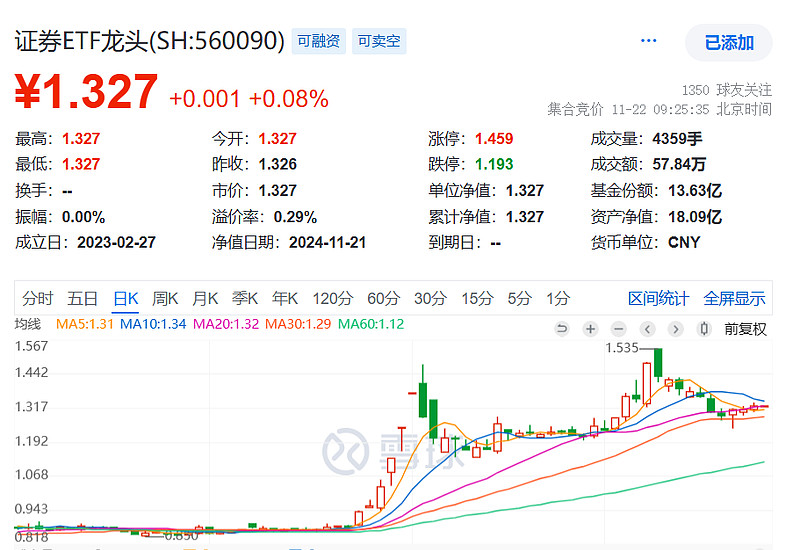Click the 涨停 value 1.459
Screen dimensions: 800x550
click(494, 139)
